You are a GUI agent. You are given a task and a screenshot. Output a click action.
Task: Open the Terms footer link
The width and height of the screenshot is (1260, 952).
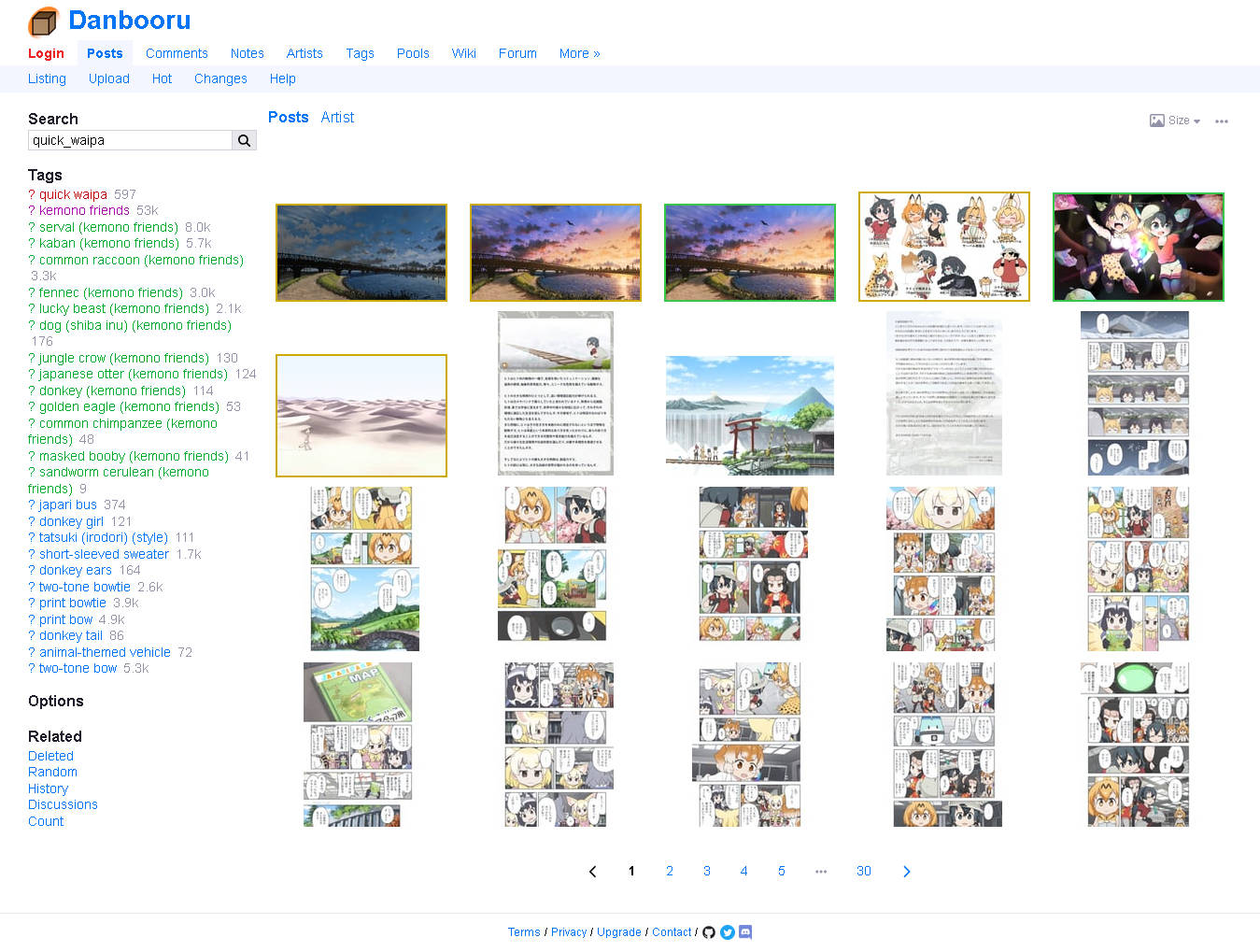point(524,932)
